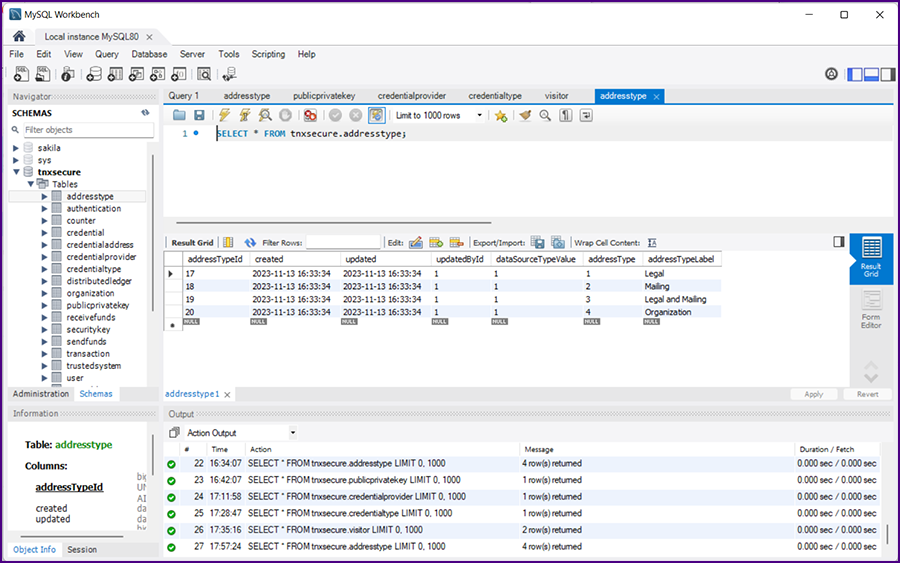
Task: Save query as a favorite snippet star
Action: pyautogui.click(x=501, y=116)
